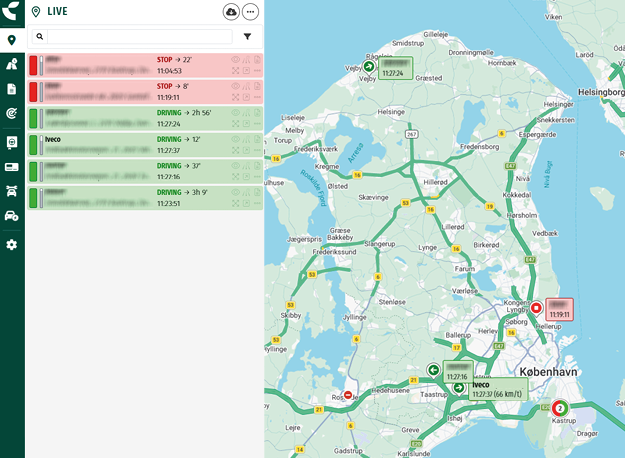Select the Iveco vehicle name in list
Viewport: 625px width, 458px height.
[x=53, y=139]
